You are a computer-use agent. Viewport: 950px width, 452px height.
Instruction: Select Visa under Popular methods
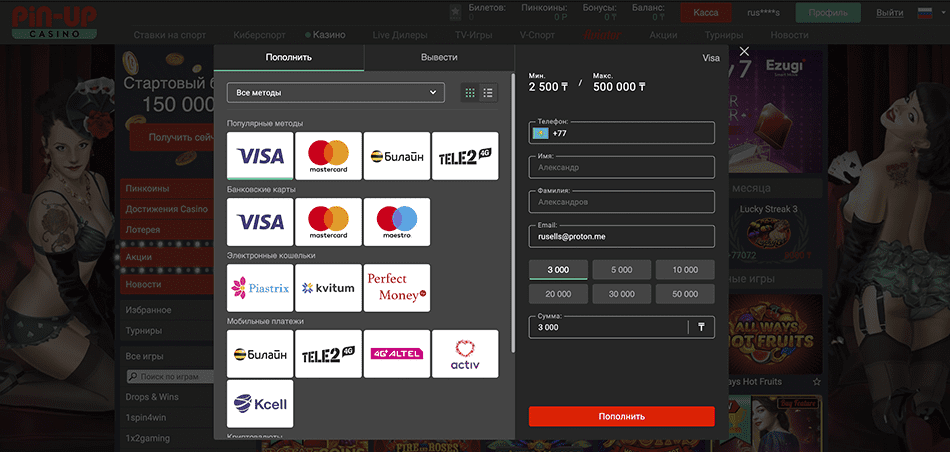260,156
